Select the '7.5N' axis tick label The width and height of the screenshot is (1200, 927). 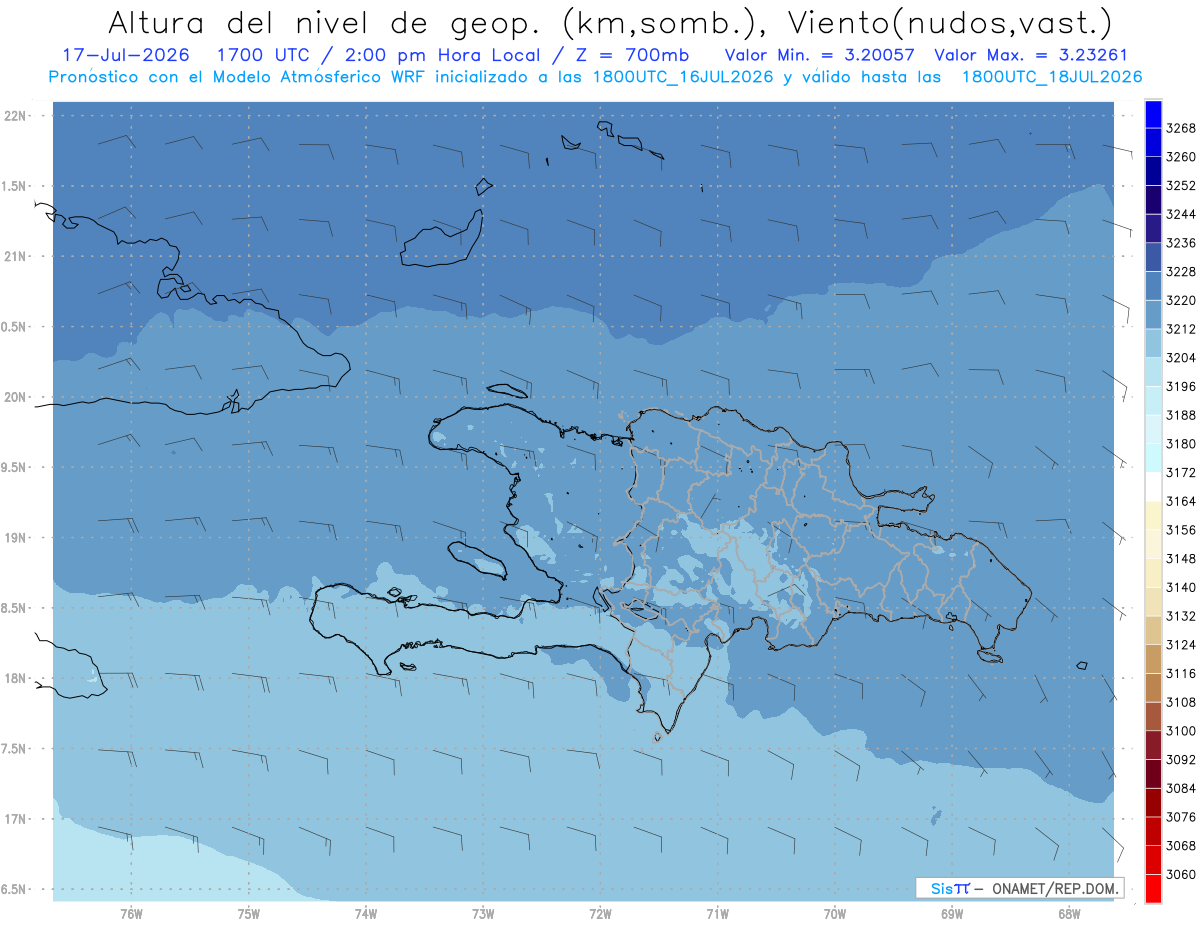point(15,749)
